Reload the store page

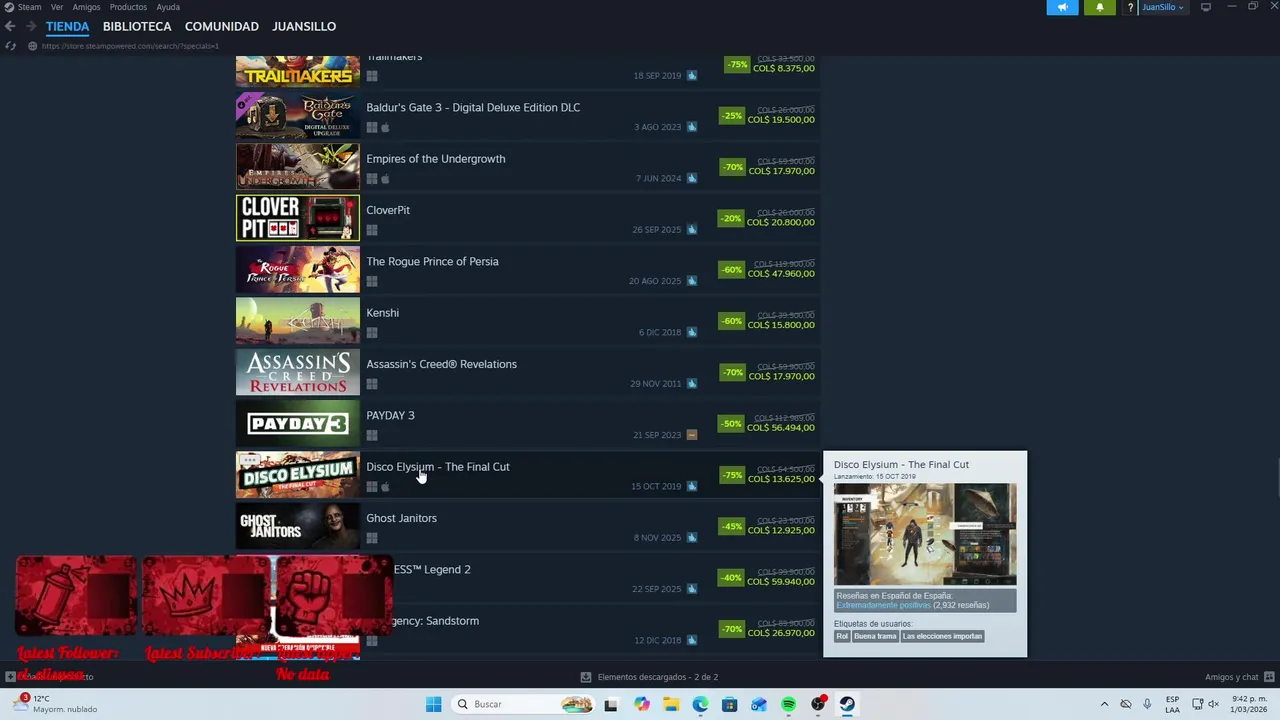coord(10,46)
